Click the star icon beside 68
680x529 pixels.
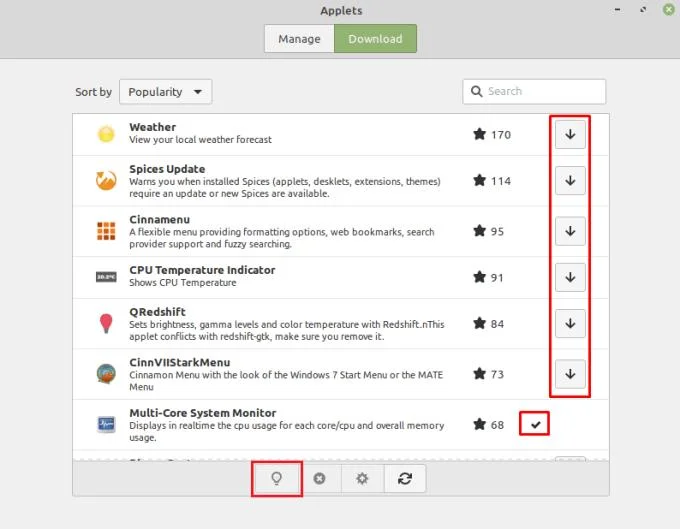(x=479, y=424)
